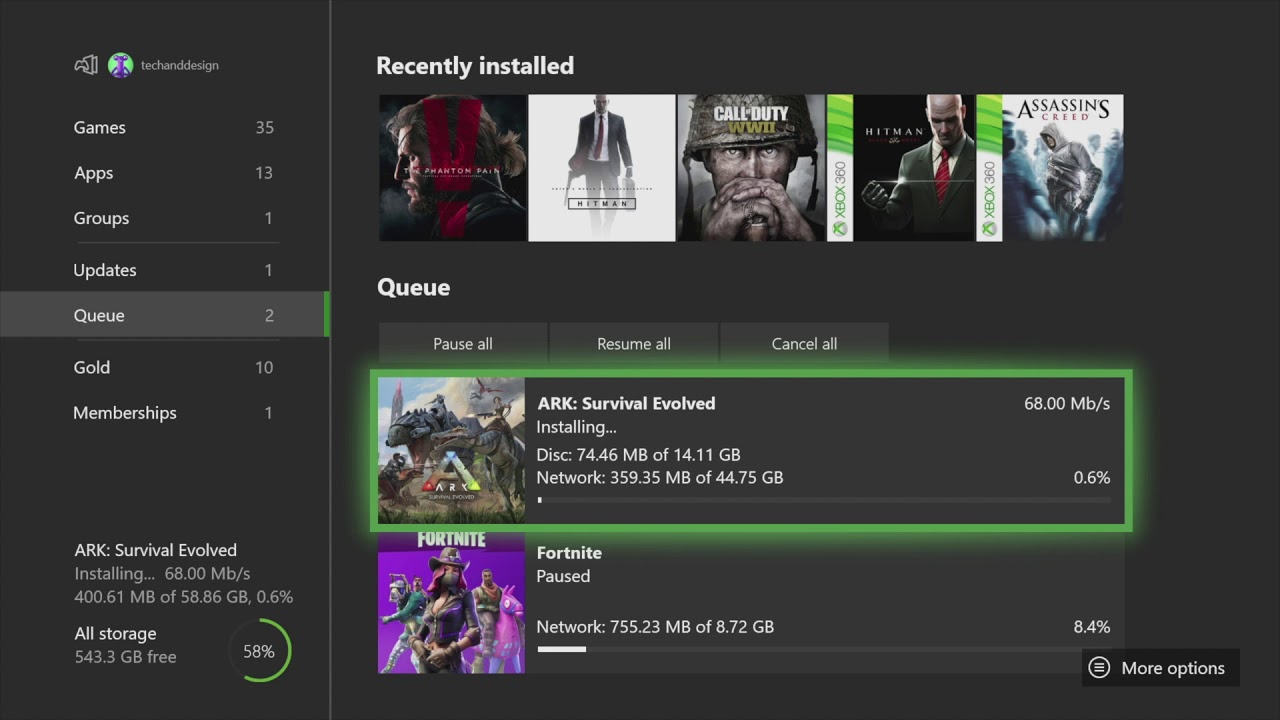Click the console device icon beside avatar
Viewport: 1280px width, 720px height.
tap(86, 65)
